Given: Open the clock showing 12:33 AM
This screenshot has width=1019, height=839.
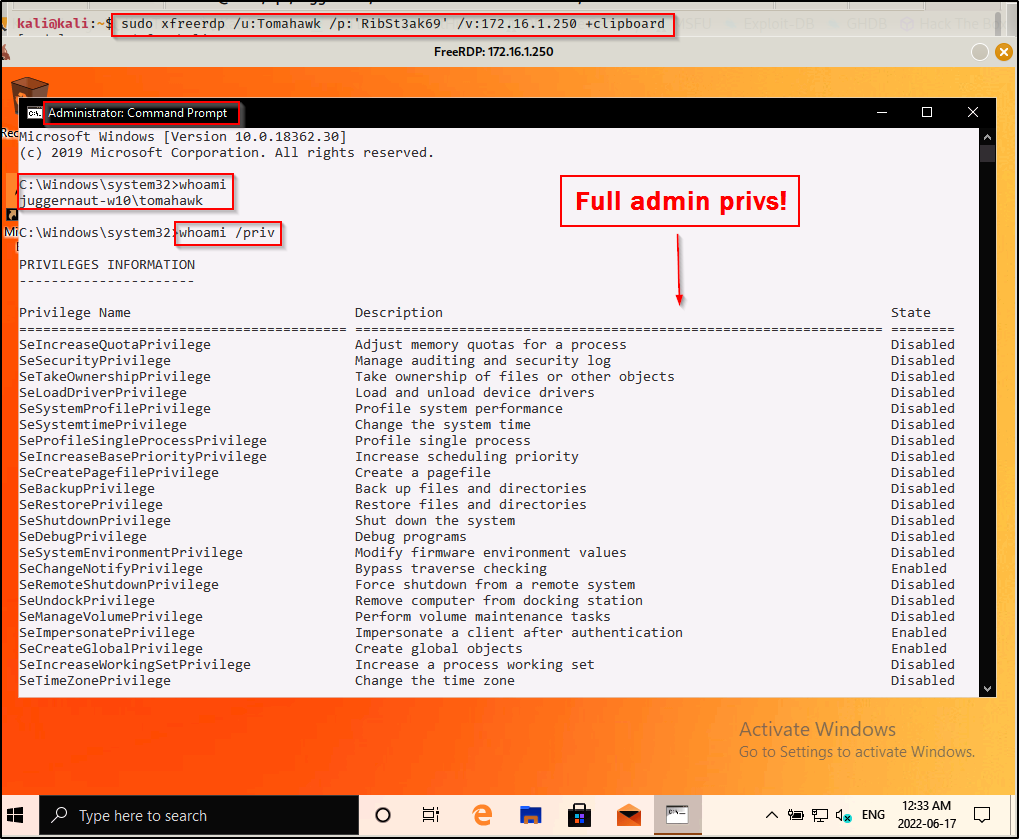Looking at the screenshot, I should coord(927,814).
